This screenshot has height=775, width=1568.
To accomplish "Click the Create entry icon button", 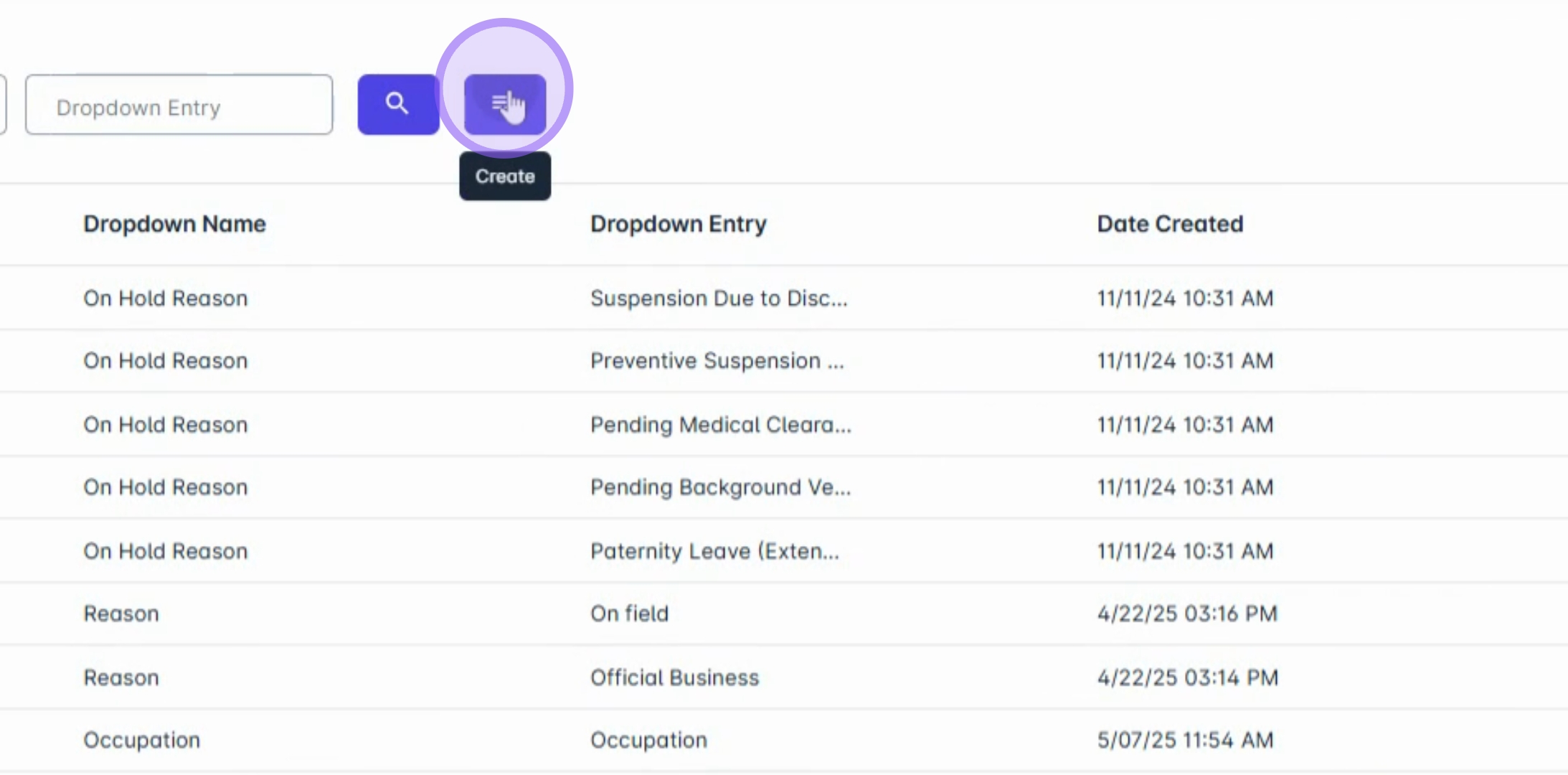I will 505,104.
